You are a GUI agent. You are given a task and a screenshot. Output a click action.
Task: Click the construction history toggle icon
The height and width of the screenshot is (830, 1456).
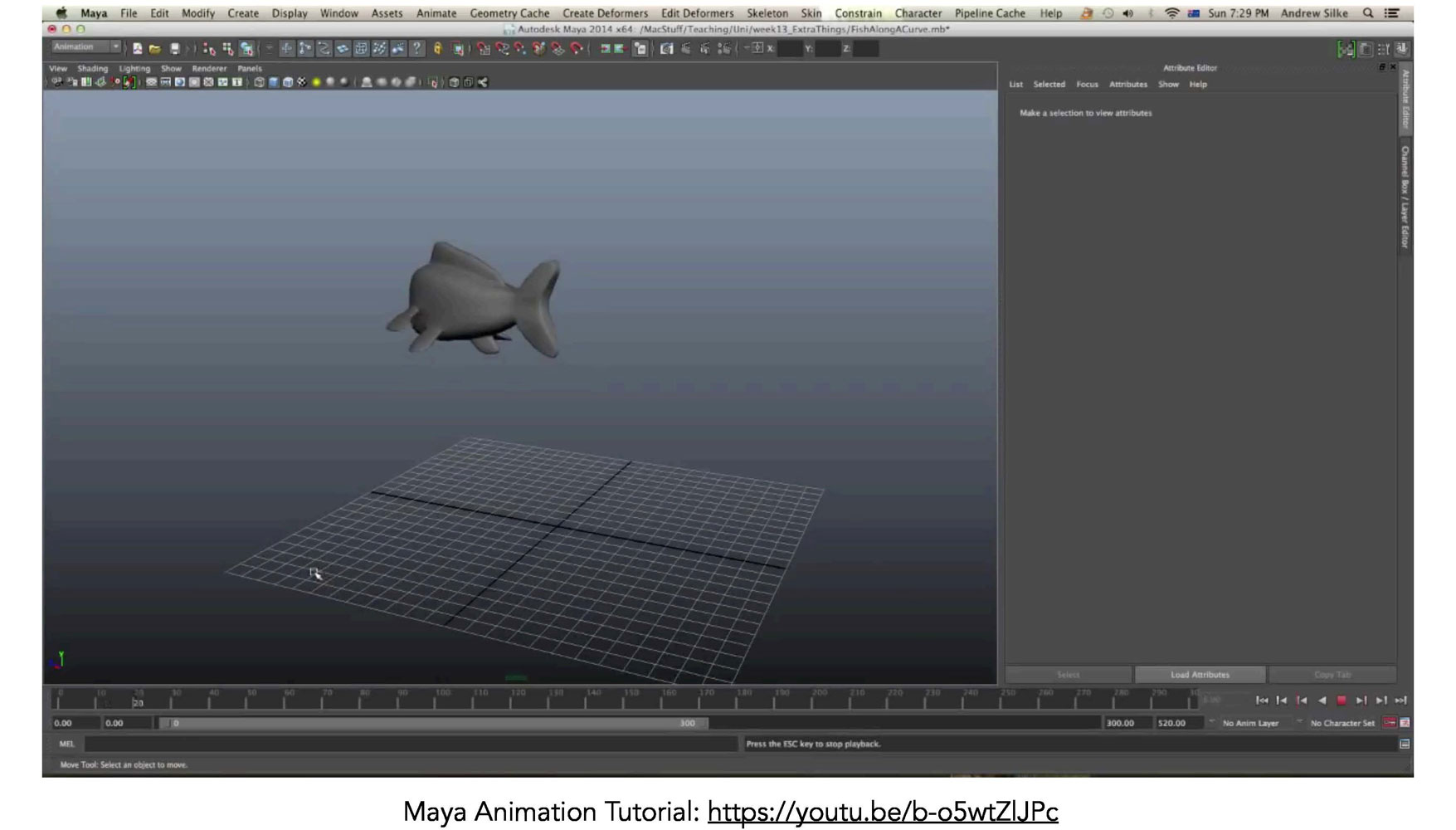pyautogui.click(x=640, y=48)
